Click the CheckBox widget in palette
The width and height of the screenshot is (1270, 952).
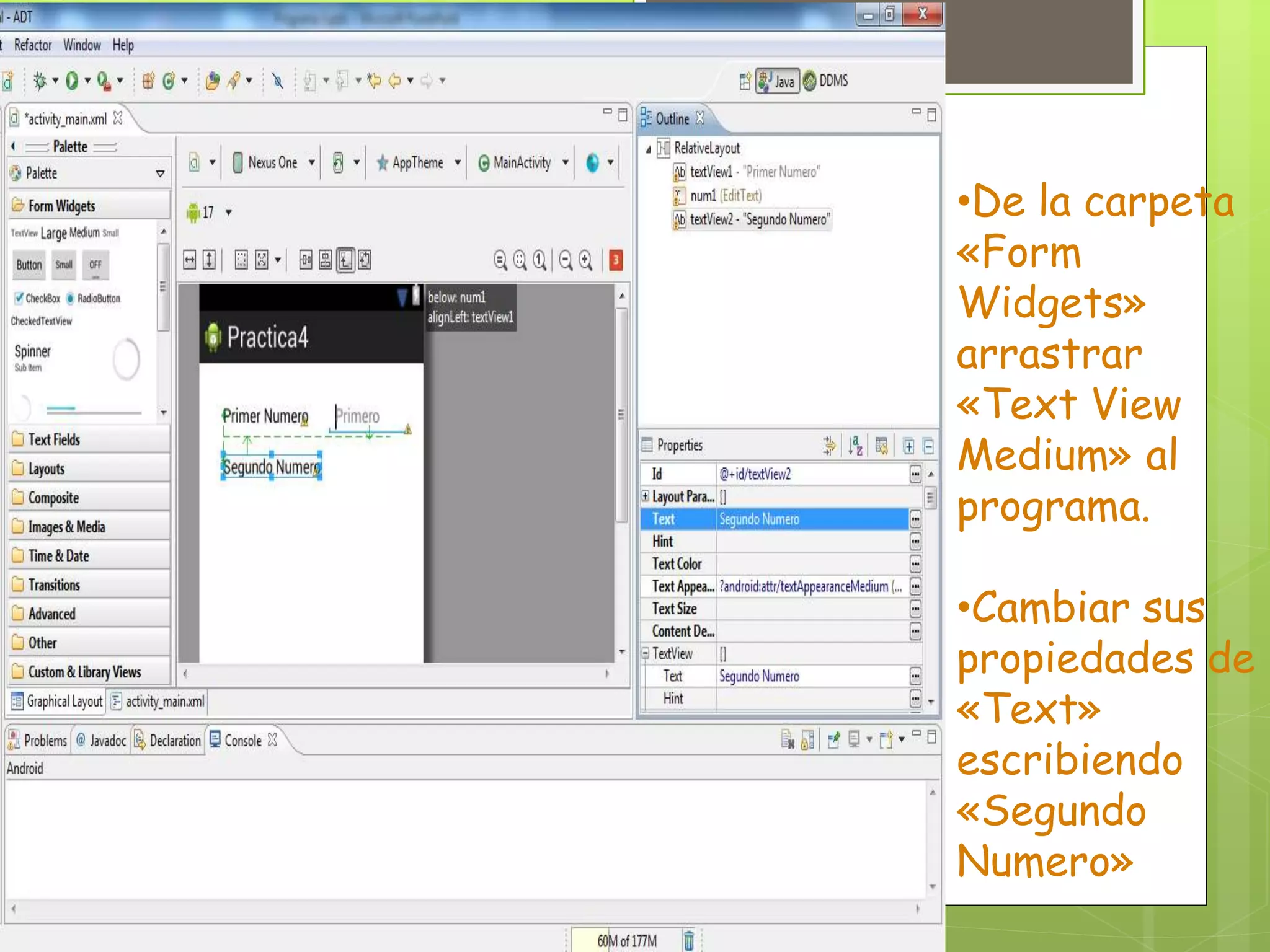tap(38, 299)
